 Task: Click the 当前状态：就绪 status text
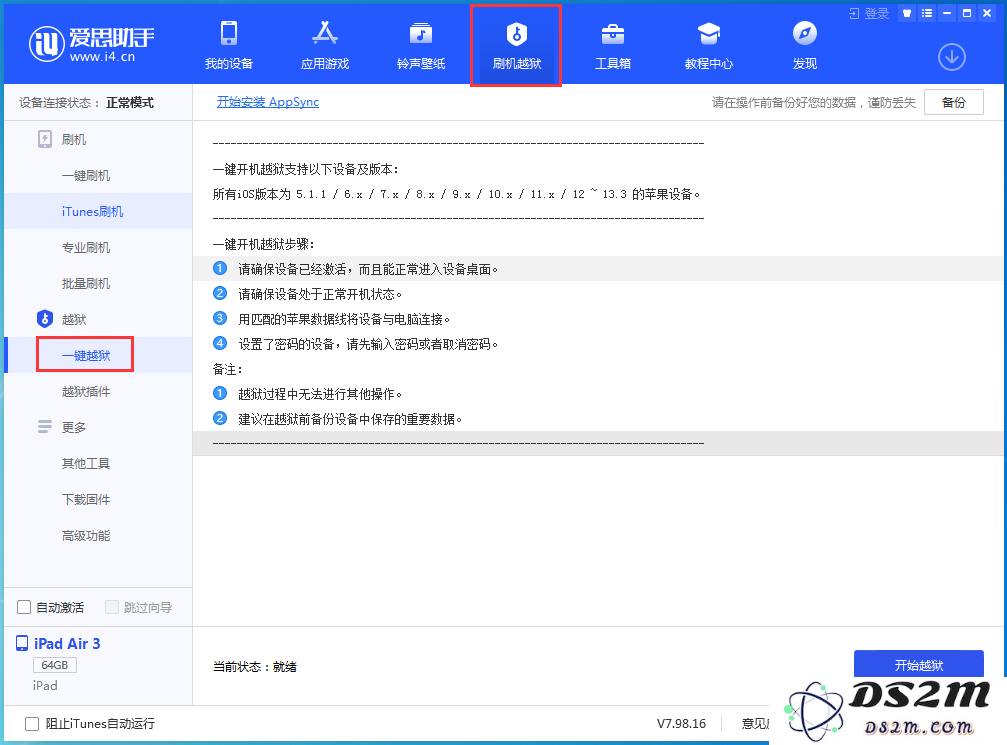coord(255,667)
